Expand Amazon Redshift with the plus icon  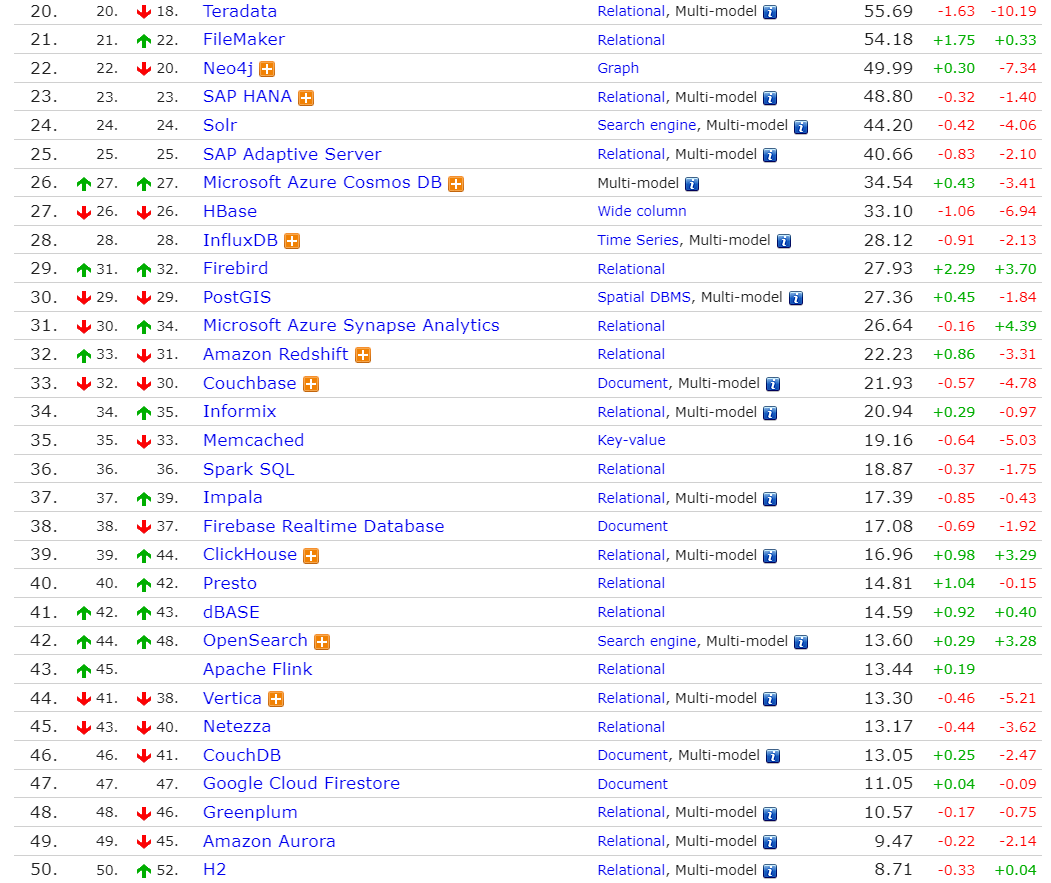pyautogui.click(x=362, y=355)
